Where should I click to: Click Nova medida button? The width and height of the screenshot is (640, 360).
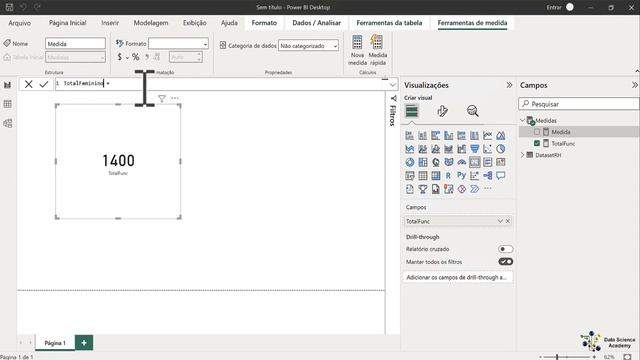coord(357,50)
